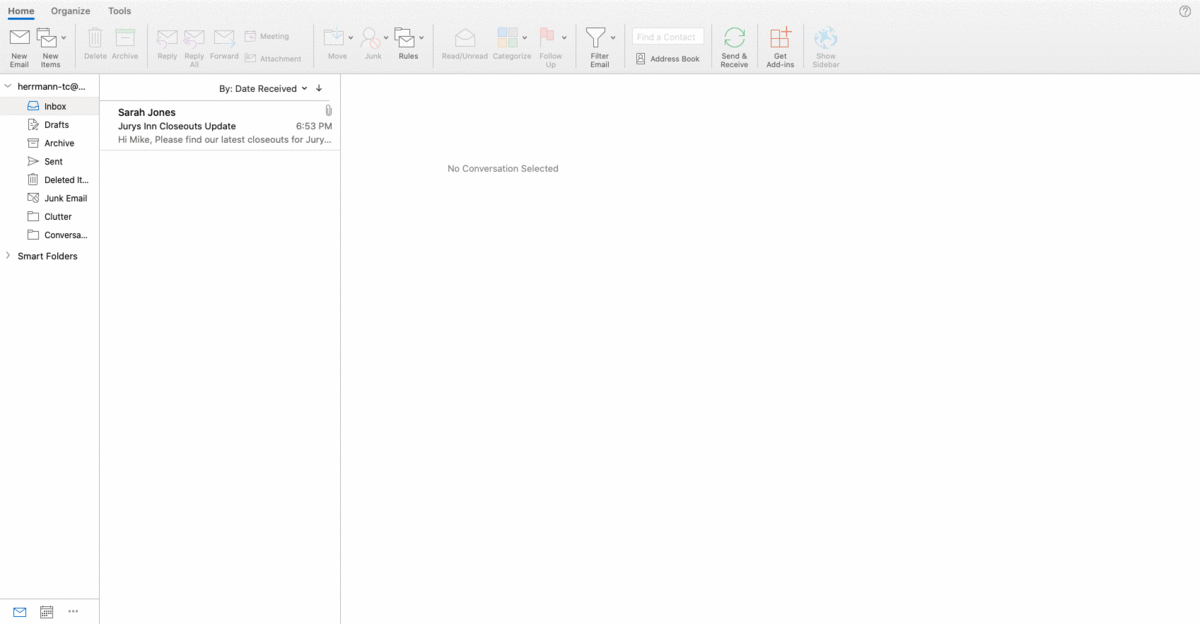
Task: Select the Junk Email folder
Action: pyautogui.click(x=50, y=198)
